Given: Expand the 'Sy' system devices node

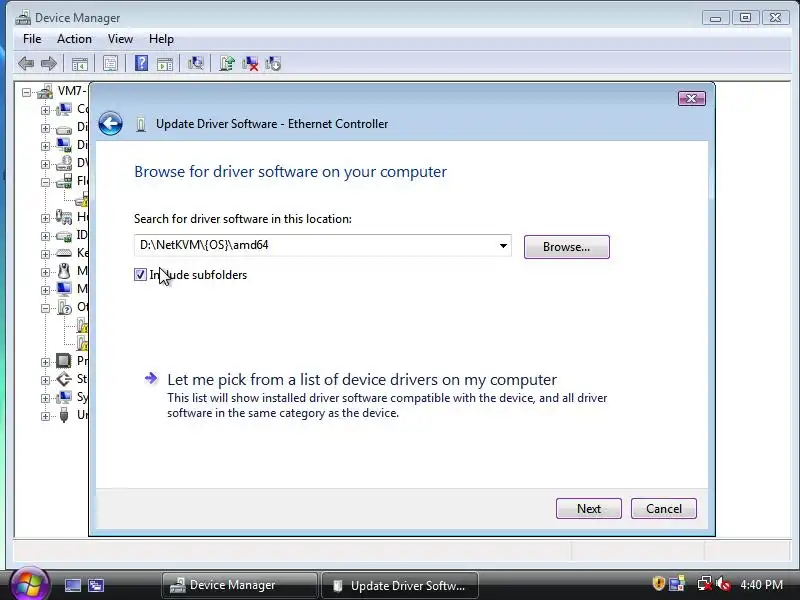Looking at the screenshot, I should tap(45, 398).
